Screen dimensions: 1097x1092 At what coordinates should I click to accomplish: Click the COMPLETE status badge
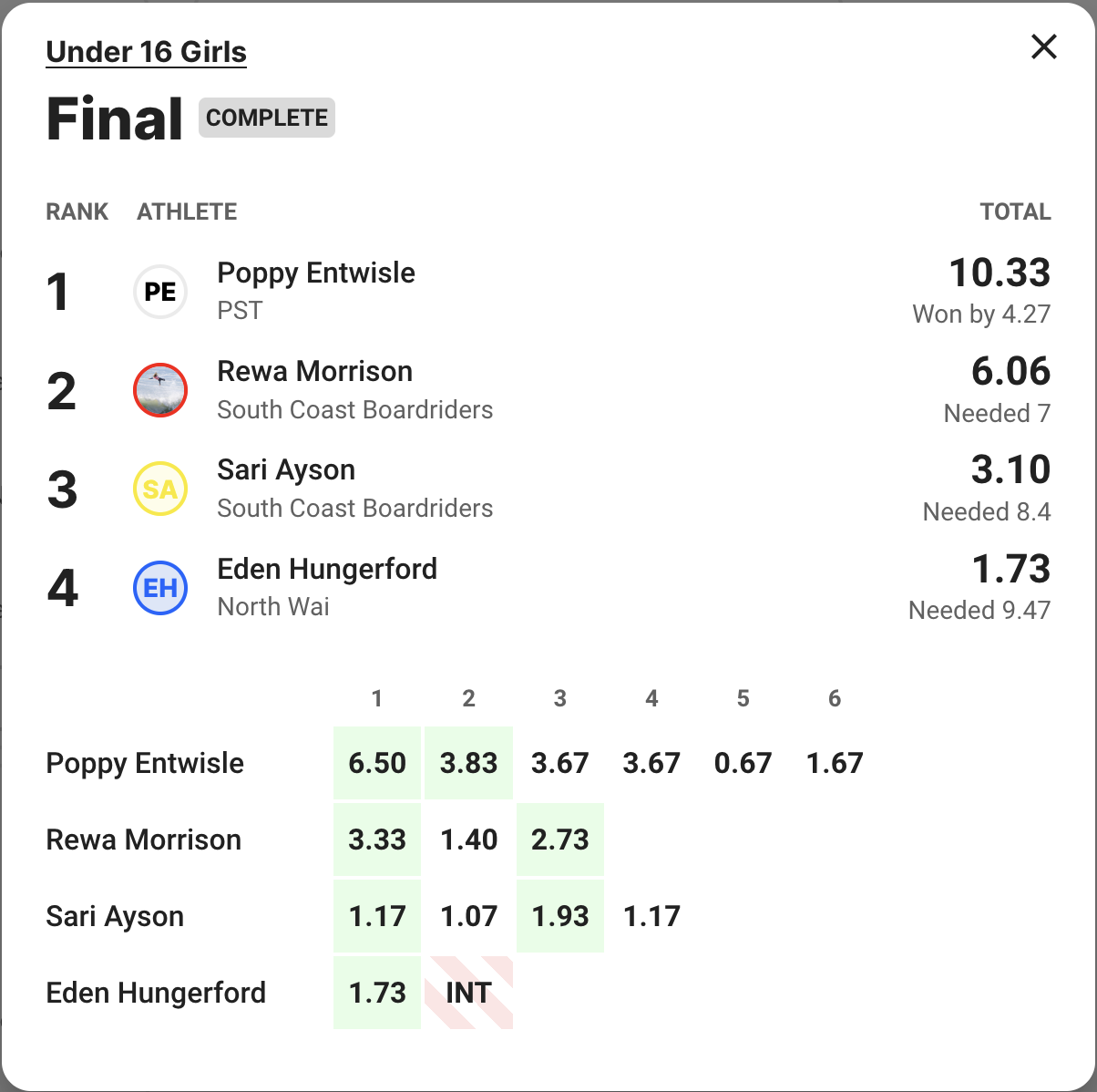coord(266,118)
